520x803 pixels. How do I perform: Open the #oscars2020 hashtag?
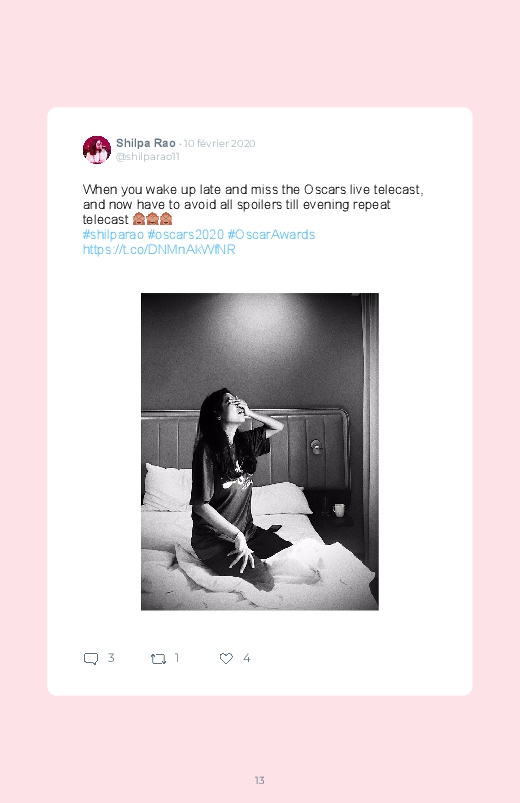pos(185,235)
